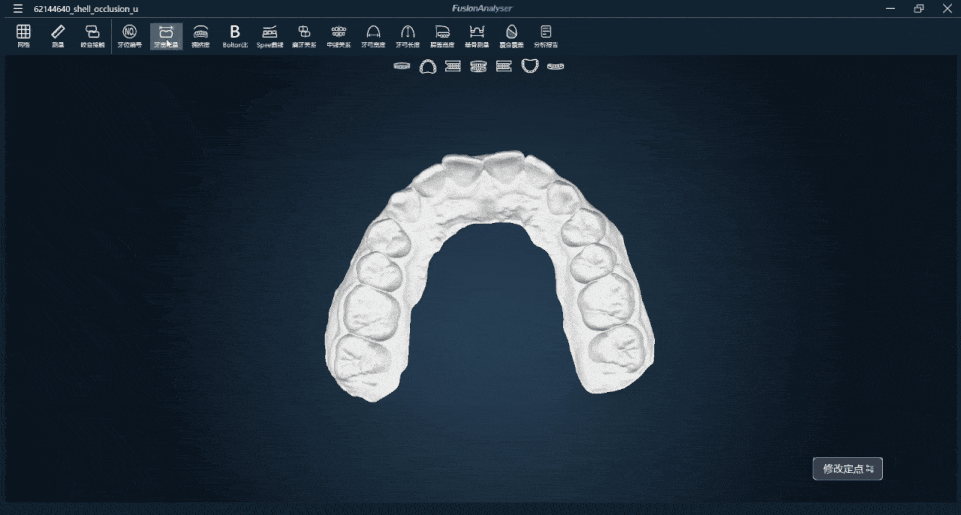Select the 牙弓宽度 arch width tool
Viewport: 961px width, 515px height.
pyautogui.click(x=373, y=36)
